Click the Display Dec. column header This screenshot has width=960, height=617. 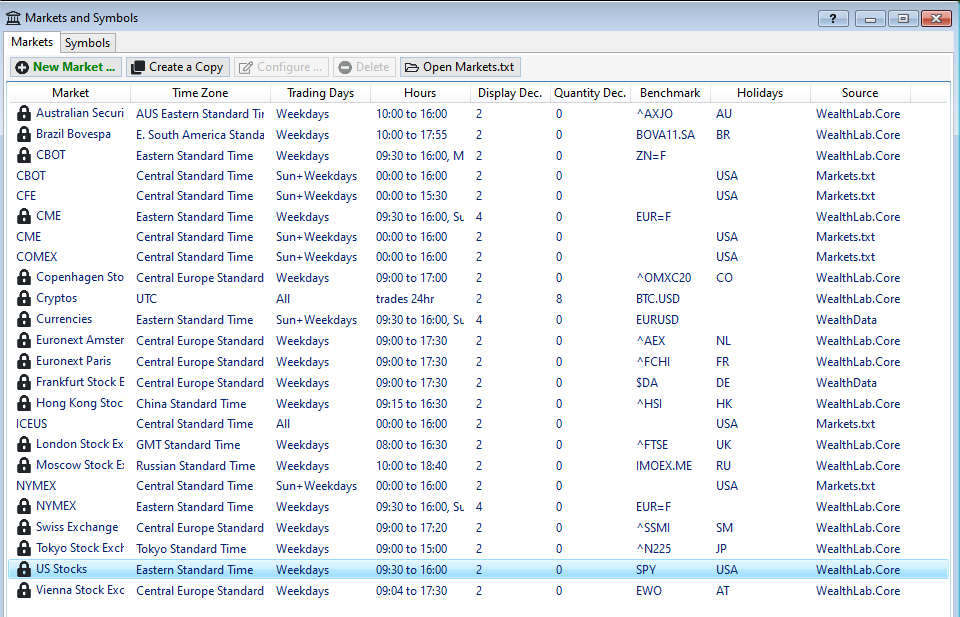510,93
